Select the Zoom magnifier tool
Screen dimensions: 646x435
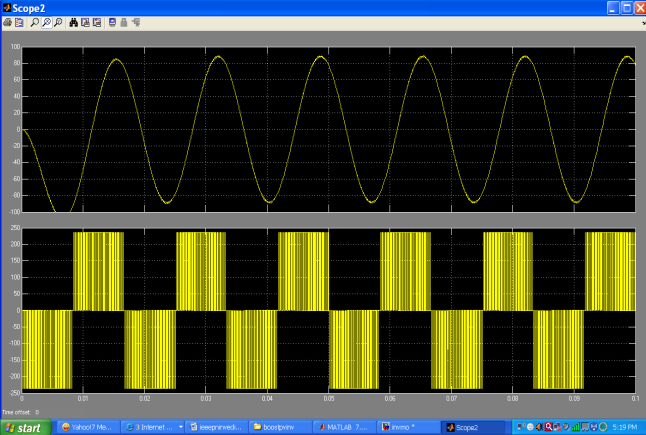pos(35,21)
